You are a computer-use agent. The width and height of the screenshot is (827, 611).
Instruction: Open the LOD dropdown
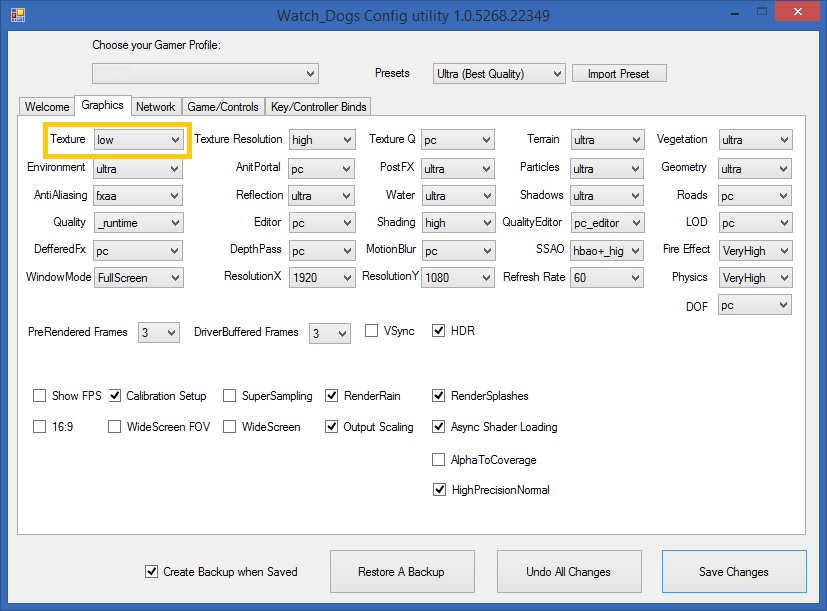click(755, 223)
